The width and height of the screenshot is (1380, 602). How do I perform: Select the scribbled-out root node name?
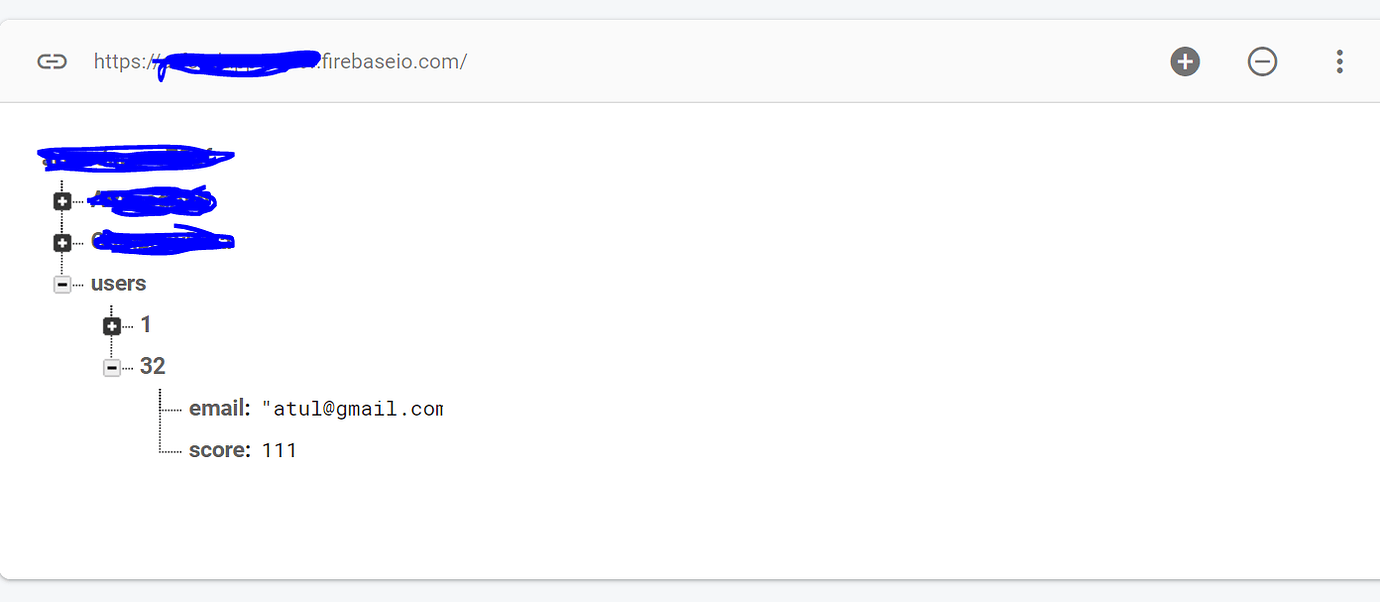[135, 157]
